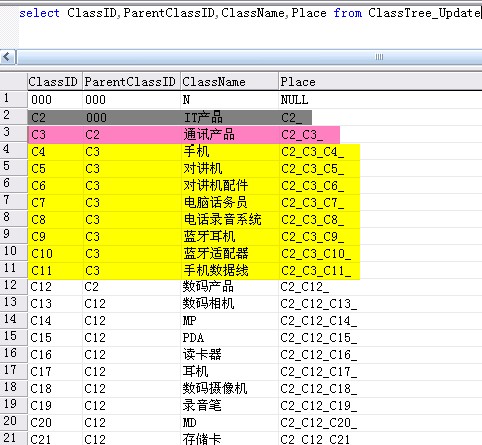This screenshot has width=482, height=445.
Task: Click the ClassID cell 'C5'
Action: pyautogui.click(x=38, y=169)
